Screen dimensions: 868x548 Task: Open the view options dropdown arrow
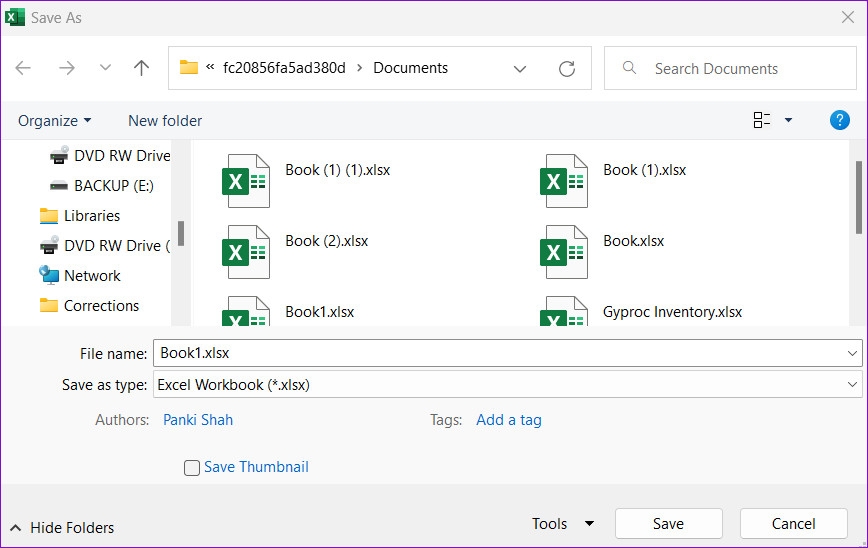point(788,120)
